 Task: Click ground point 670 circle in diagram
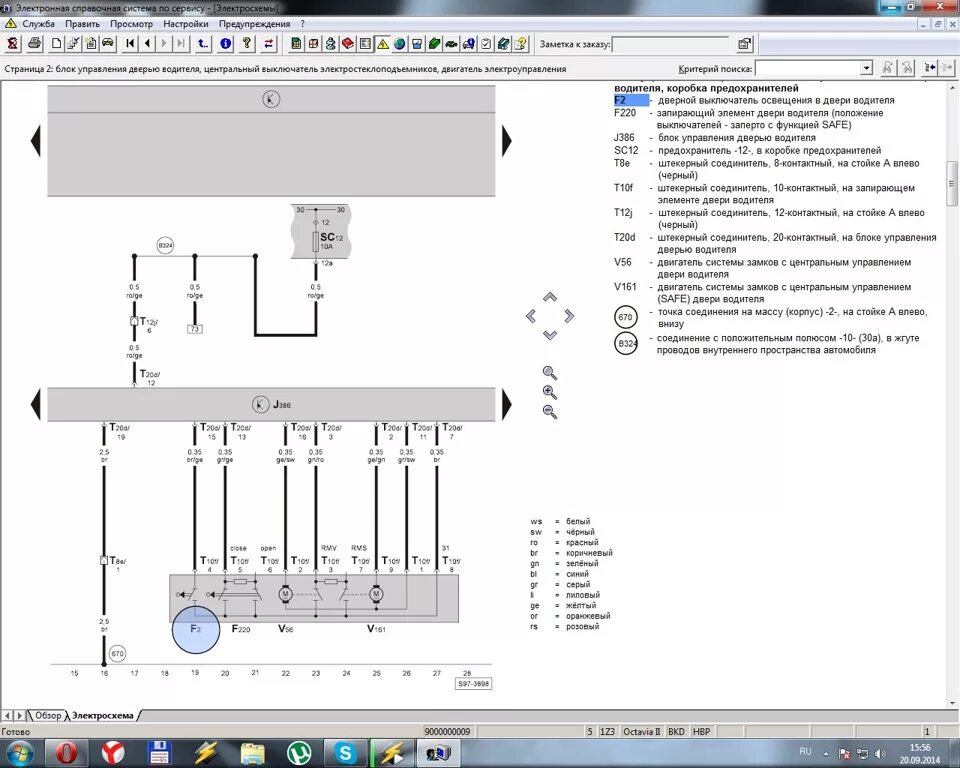pos(117,653)
